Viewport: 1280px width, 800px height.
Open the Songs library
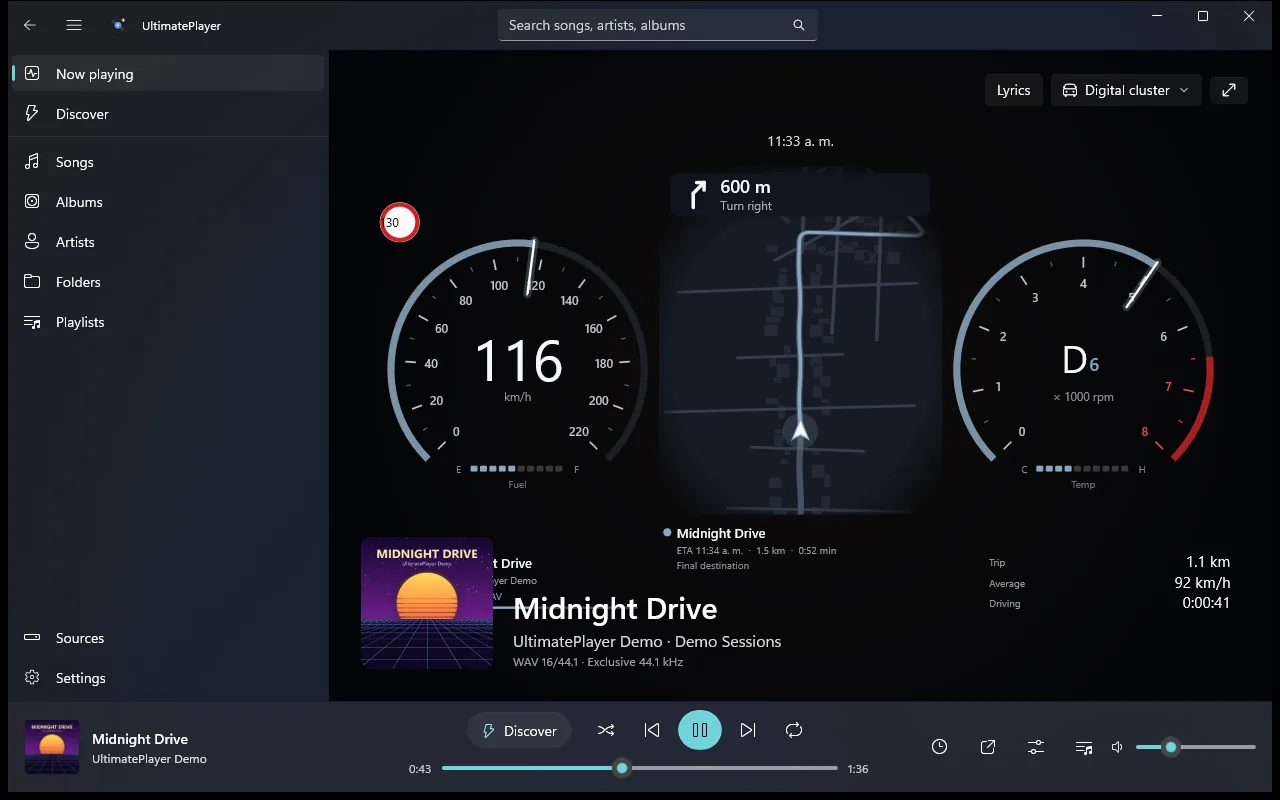click(168, 162)
